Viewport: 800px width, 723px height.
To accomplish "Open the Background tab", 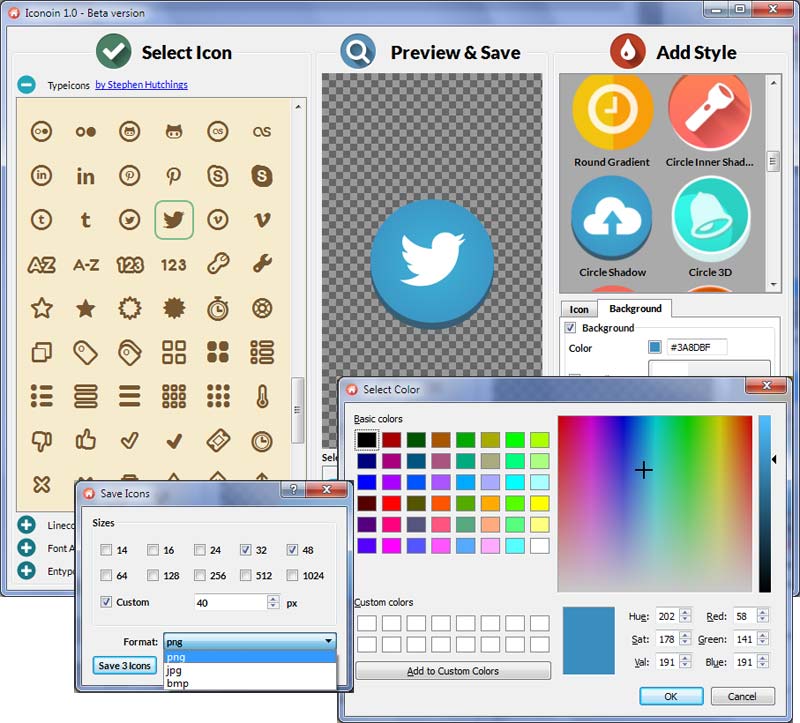I will [634, 309].
